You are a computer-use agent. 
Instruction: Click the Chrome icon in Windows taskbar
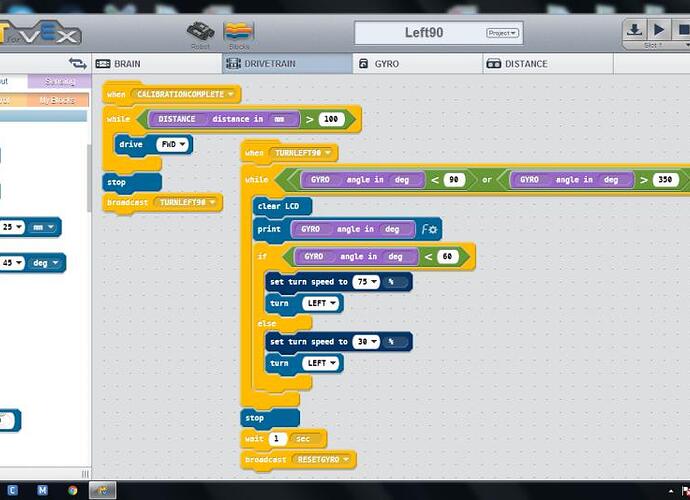coord(72,490)
